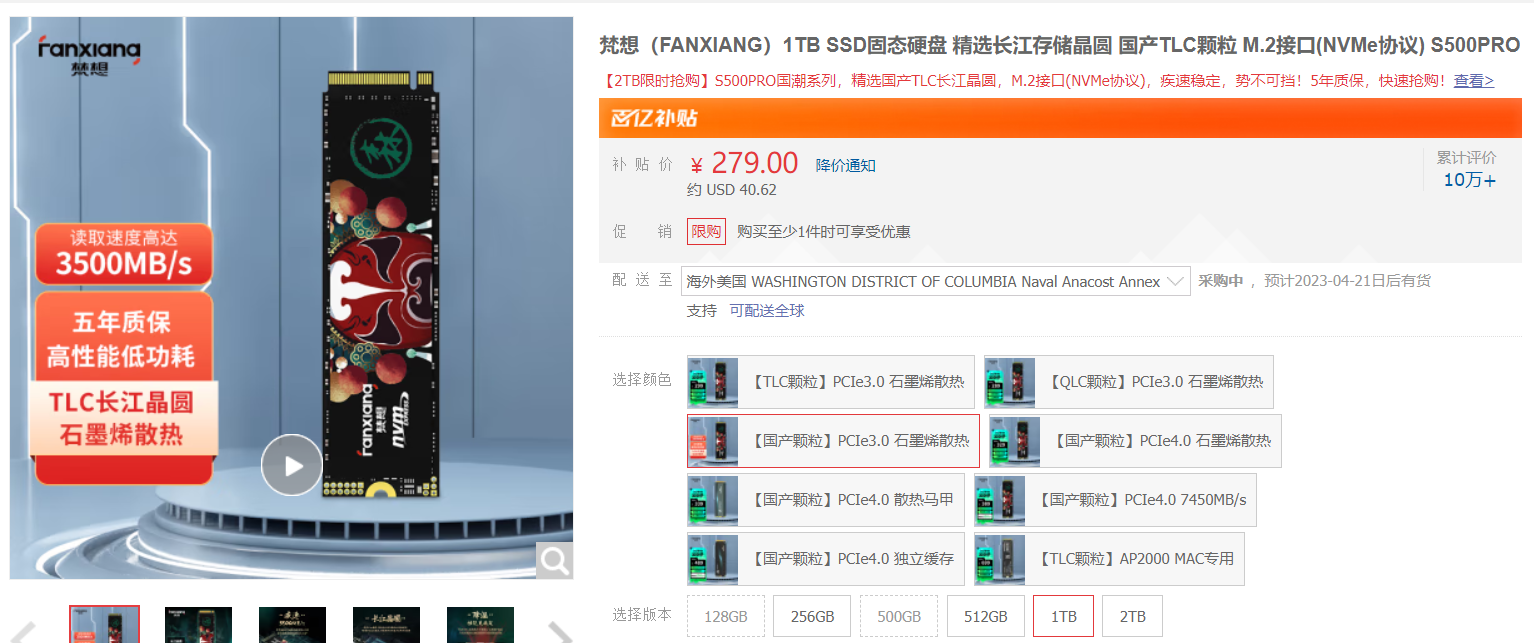Select the 256GB capacity version
1534x643 pixels.
click(x=812, y=616)
